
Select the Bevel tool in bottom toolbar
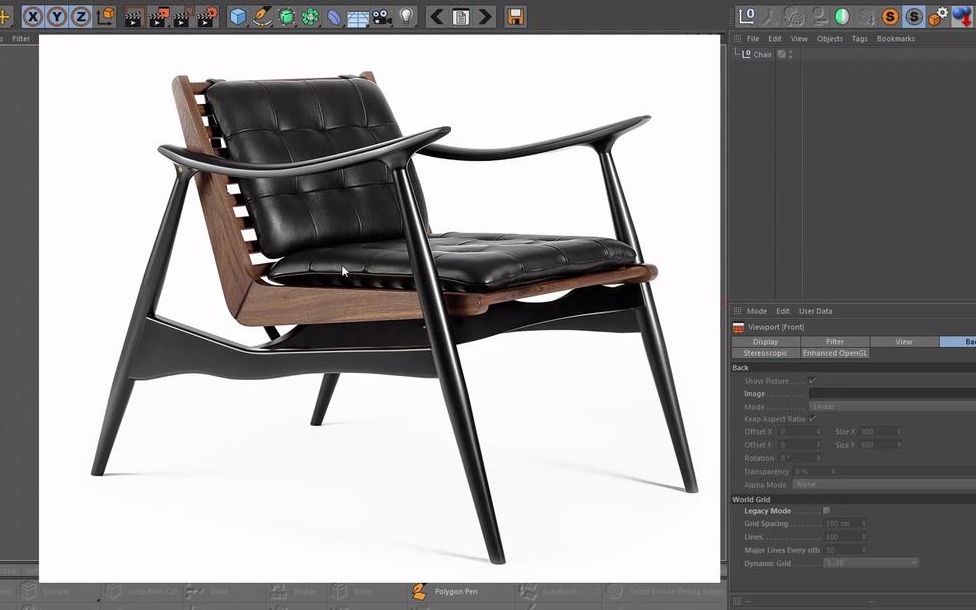point(360,591)
